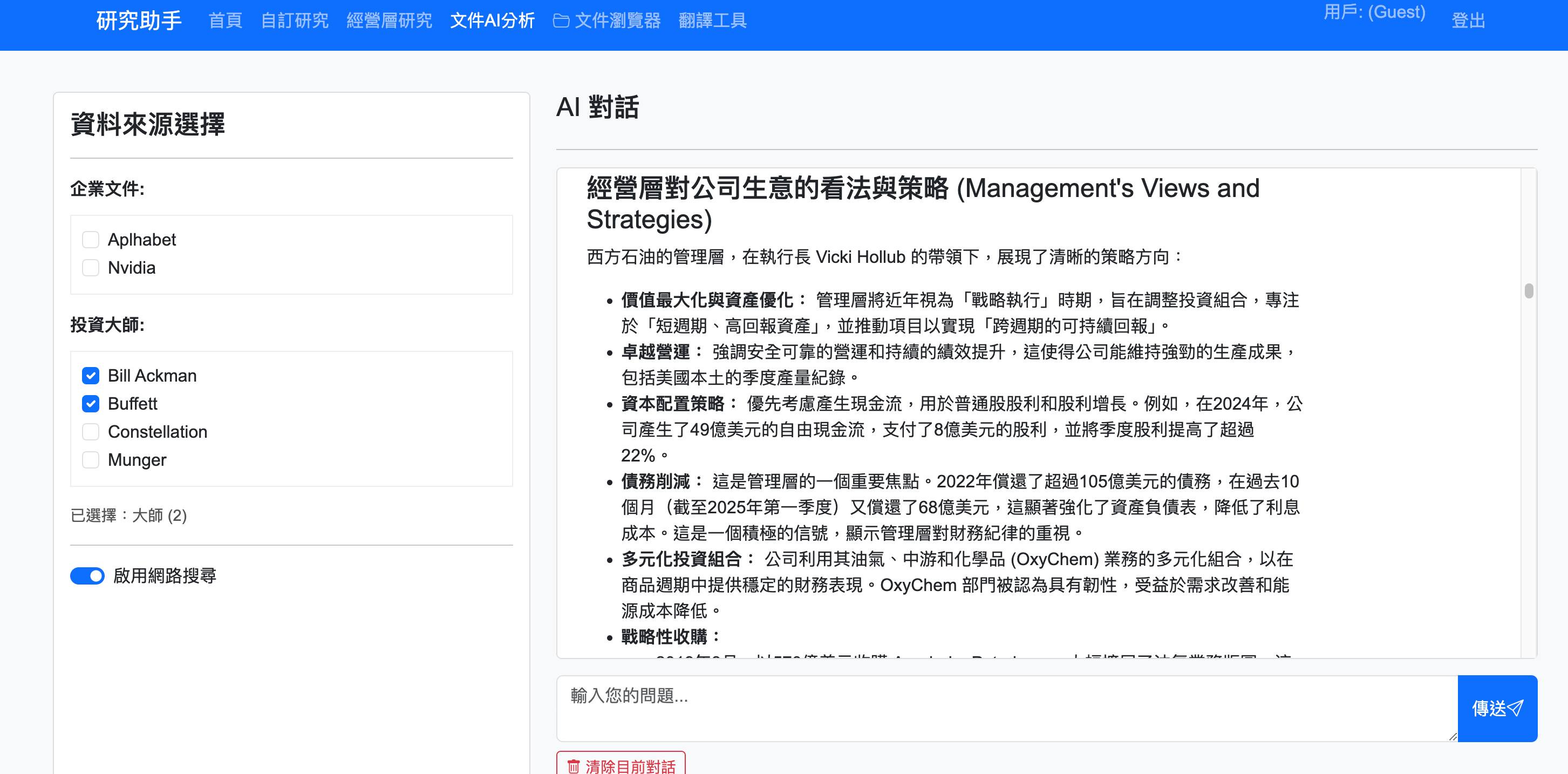Check the Aplhabet checkbox
This screenshot has width=1568, height=774.
[91, 239]
